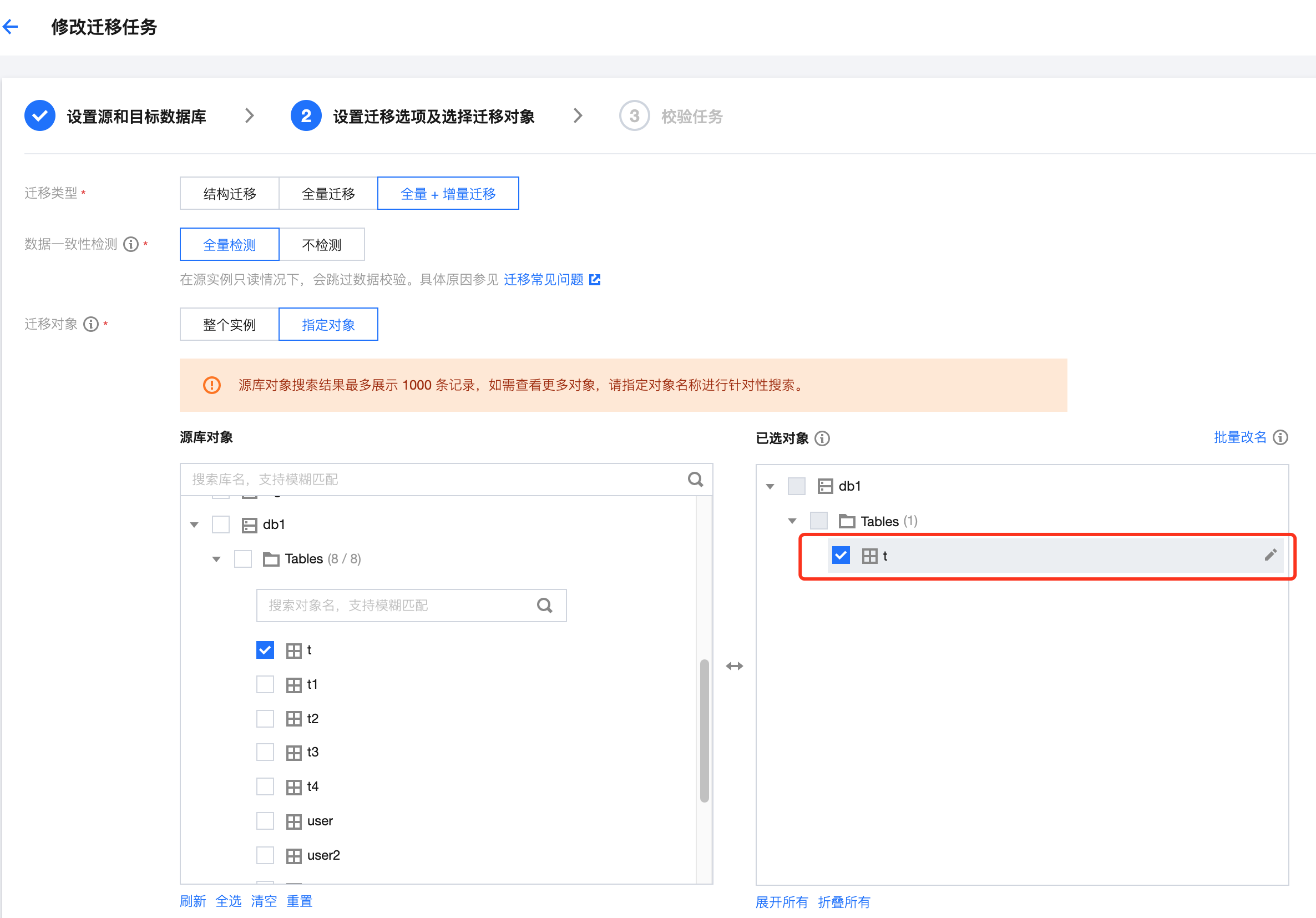
Task: Select the 全量迁移 migration type
Action: [x=328, y=194]
